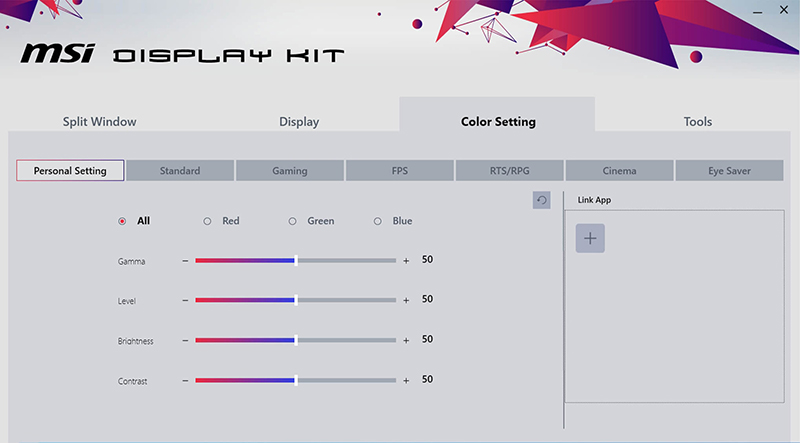Switch to the Display tab

[x=299, y=121]
